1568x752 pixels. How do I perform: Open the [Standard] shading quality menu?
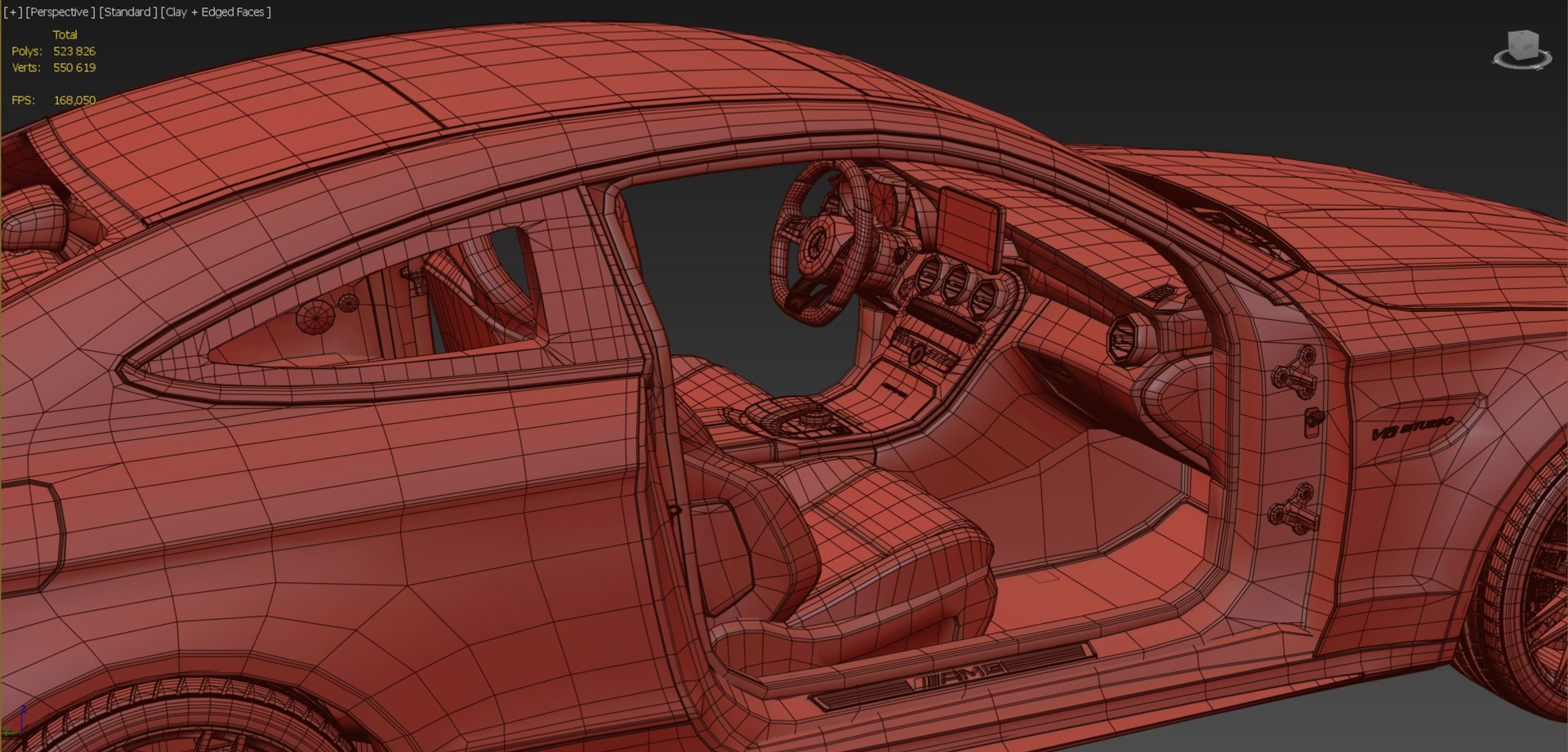[x=127, y=11]
